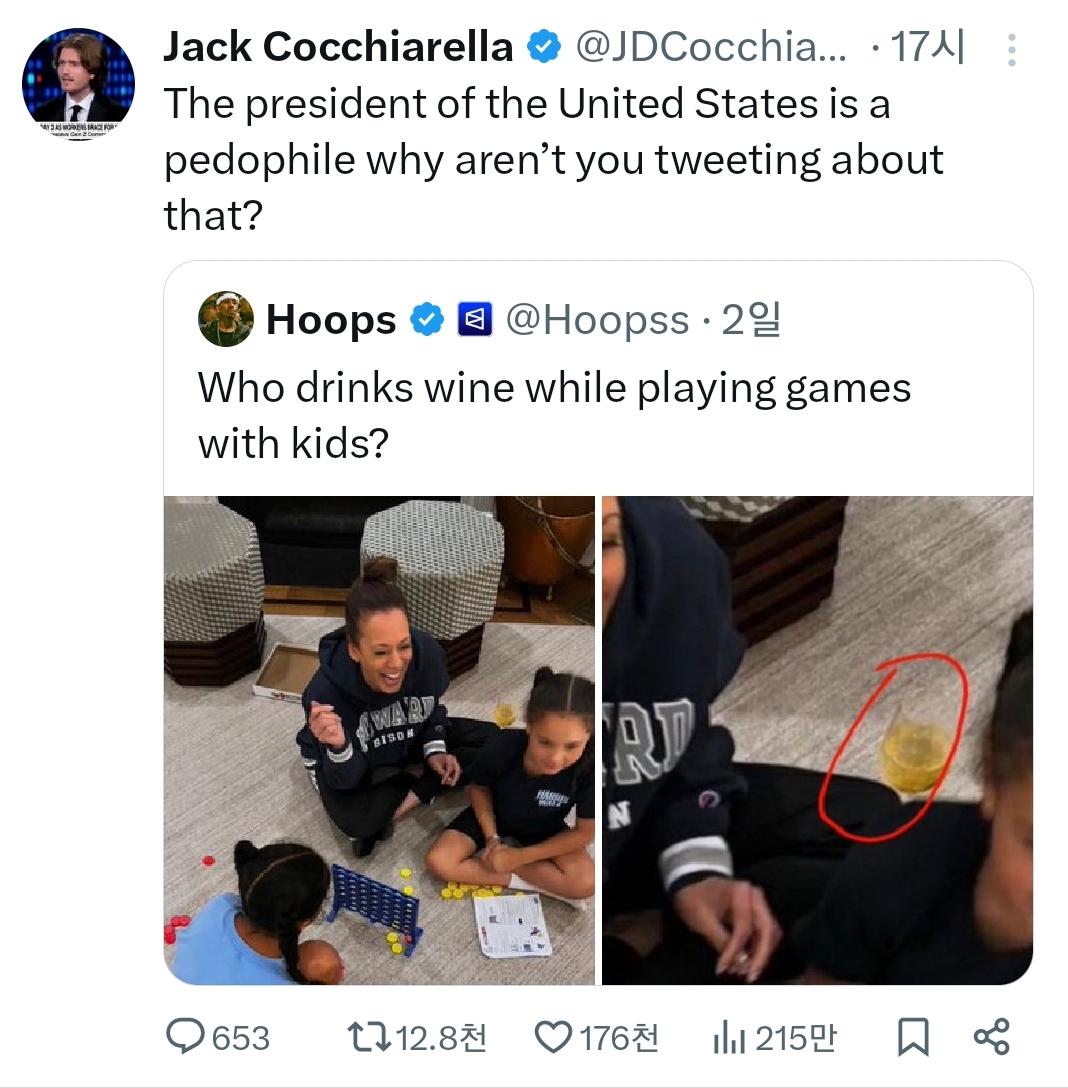Viewport: 1068px width, 1088px height.
Task: Bookmark this tweet
Action: pyautogui.click(x=911, y=1037)
